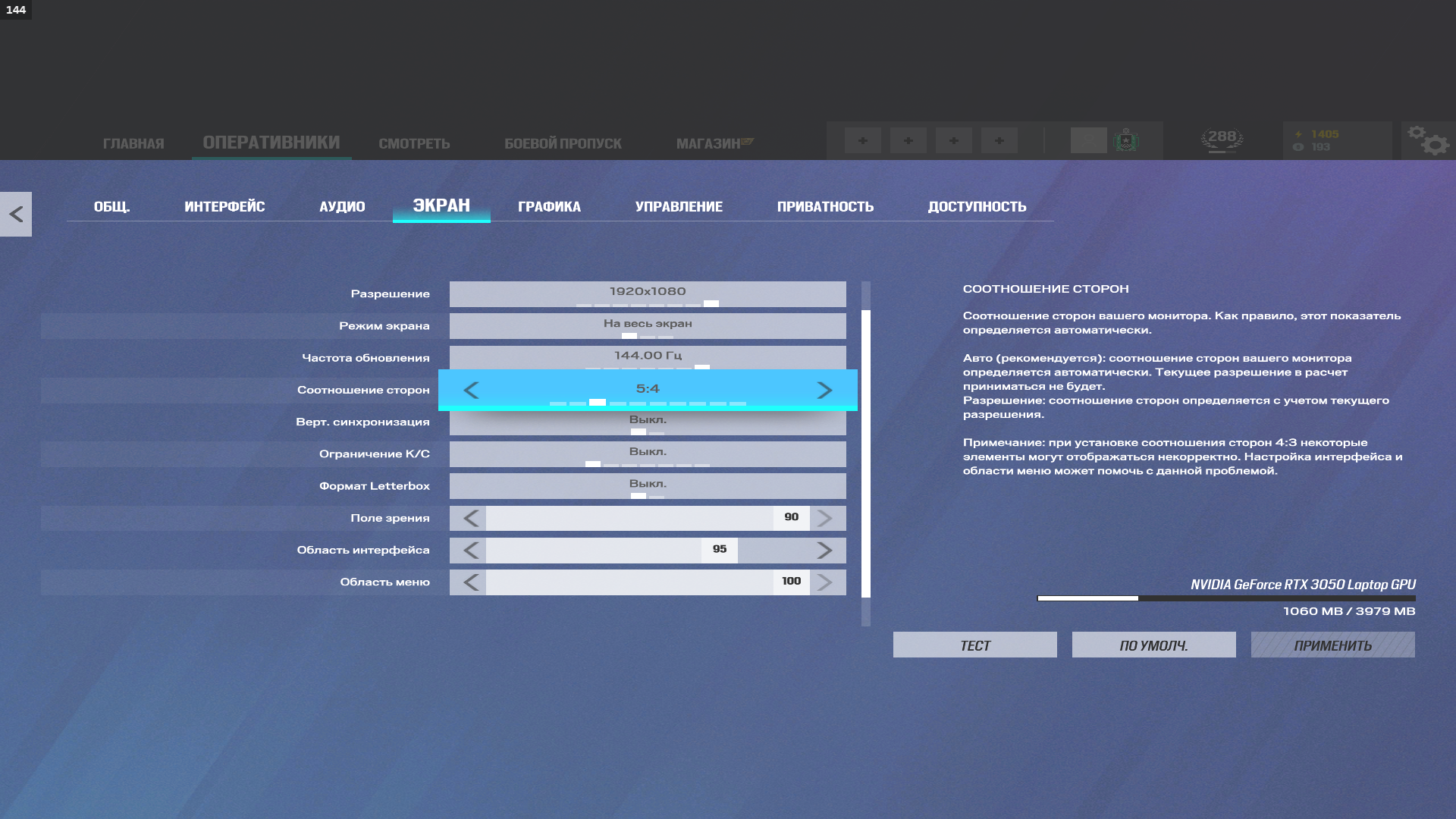Screen dimensions: 1456x819
Task: Open the ИНТЕРФЕЙС settings tab
Action: coord(224,206)
